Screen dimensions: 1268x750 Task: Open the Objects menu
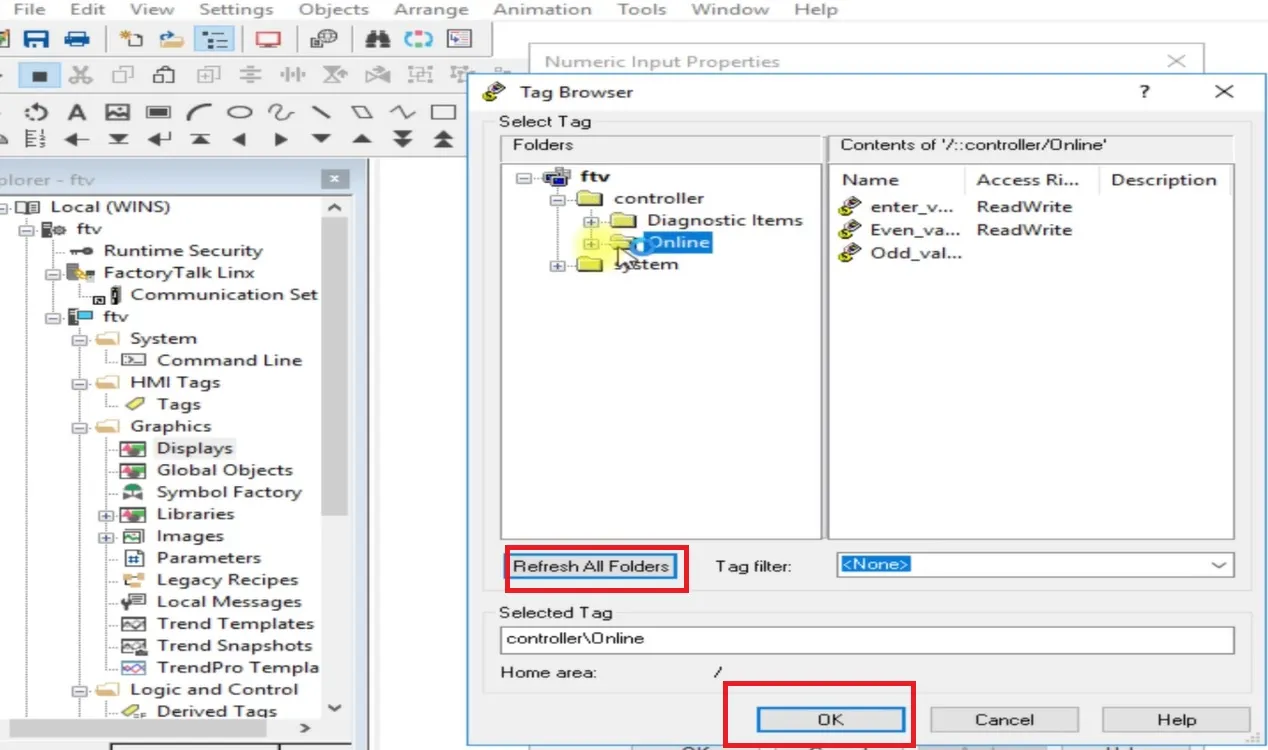pyautogui.click(x=333, y=9)
